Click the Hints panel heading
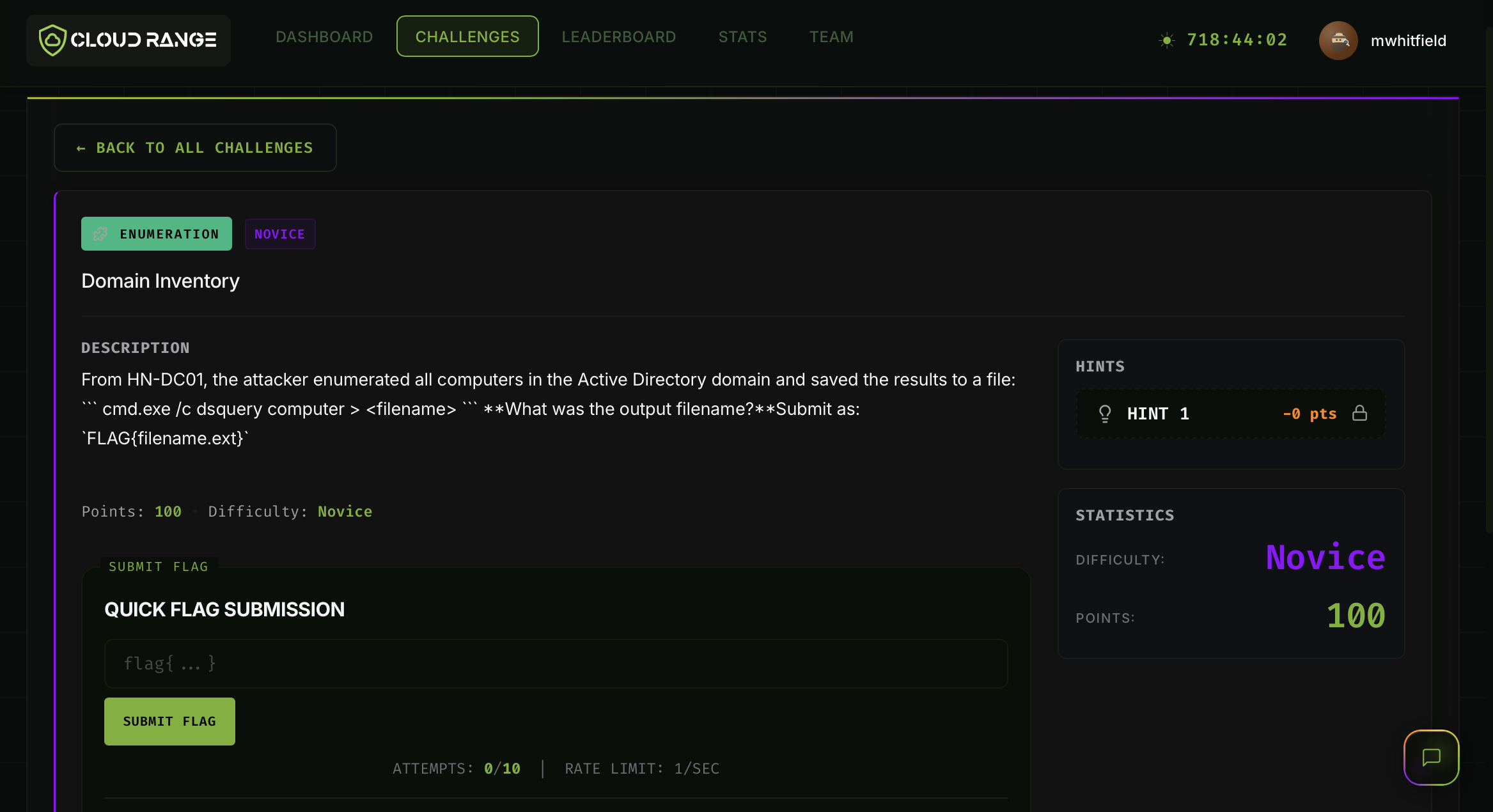This screenshot has width=1493, height=812. point(1100,366)
